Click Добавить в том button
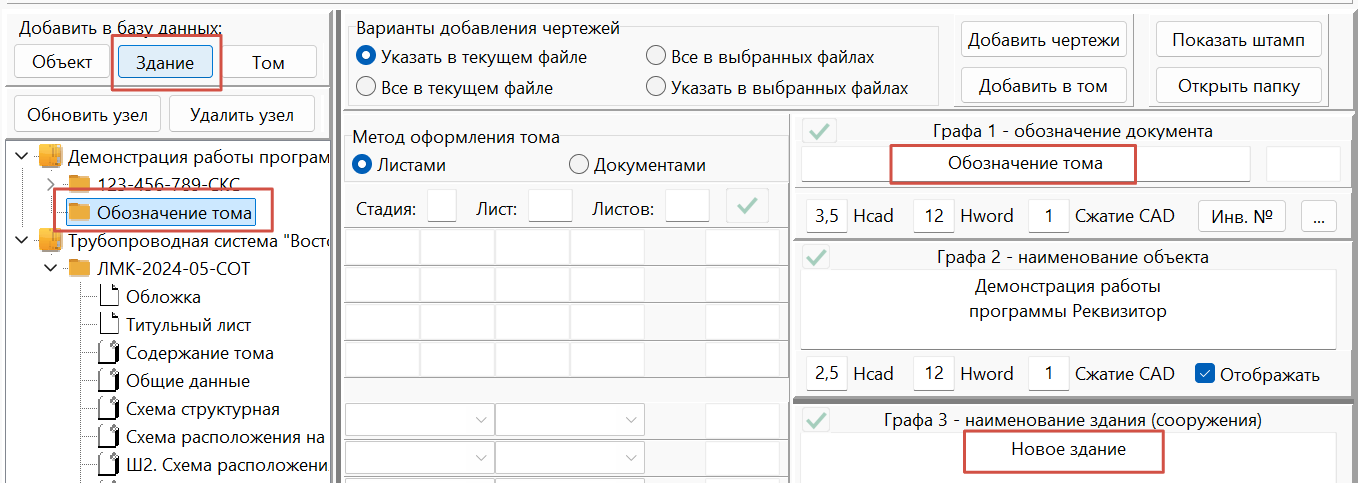This screenshot has height=483, width=1358. [x=1044, y=86]
